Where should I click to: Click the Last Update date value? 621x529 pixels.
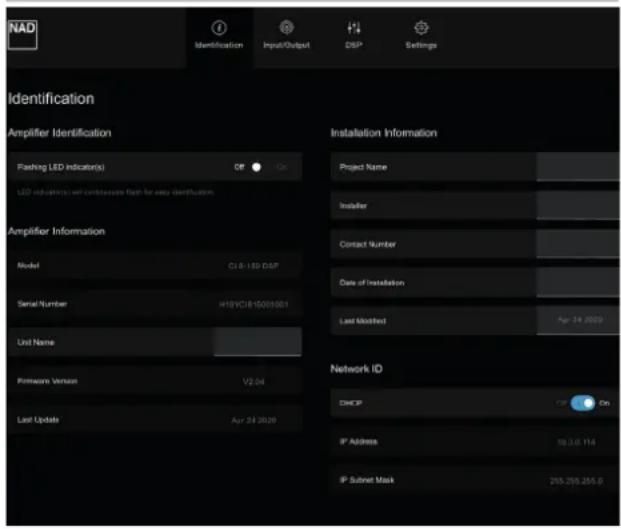tap(254, 420)
